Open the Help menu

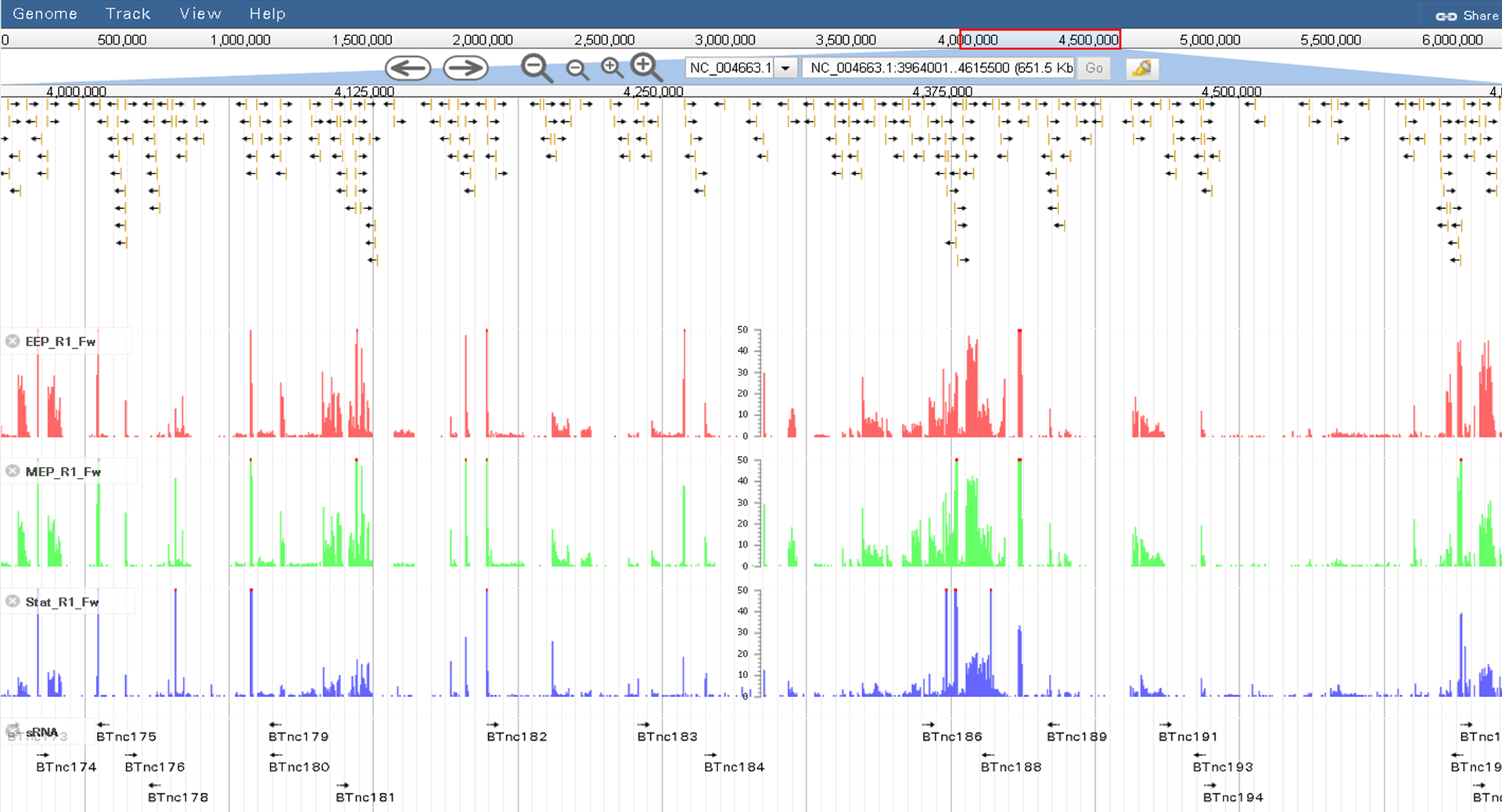click(x=267, y=14)
